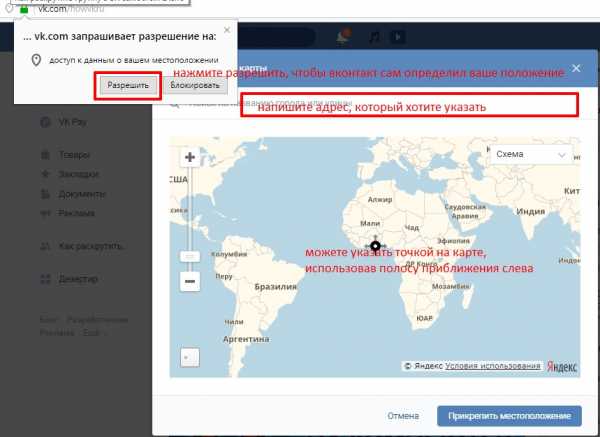Click the Демастер apps grid icon
Image resolution: width=600 pixels, height=437 pixels.
click(45, 279)
